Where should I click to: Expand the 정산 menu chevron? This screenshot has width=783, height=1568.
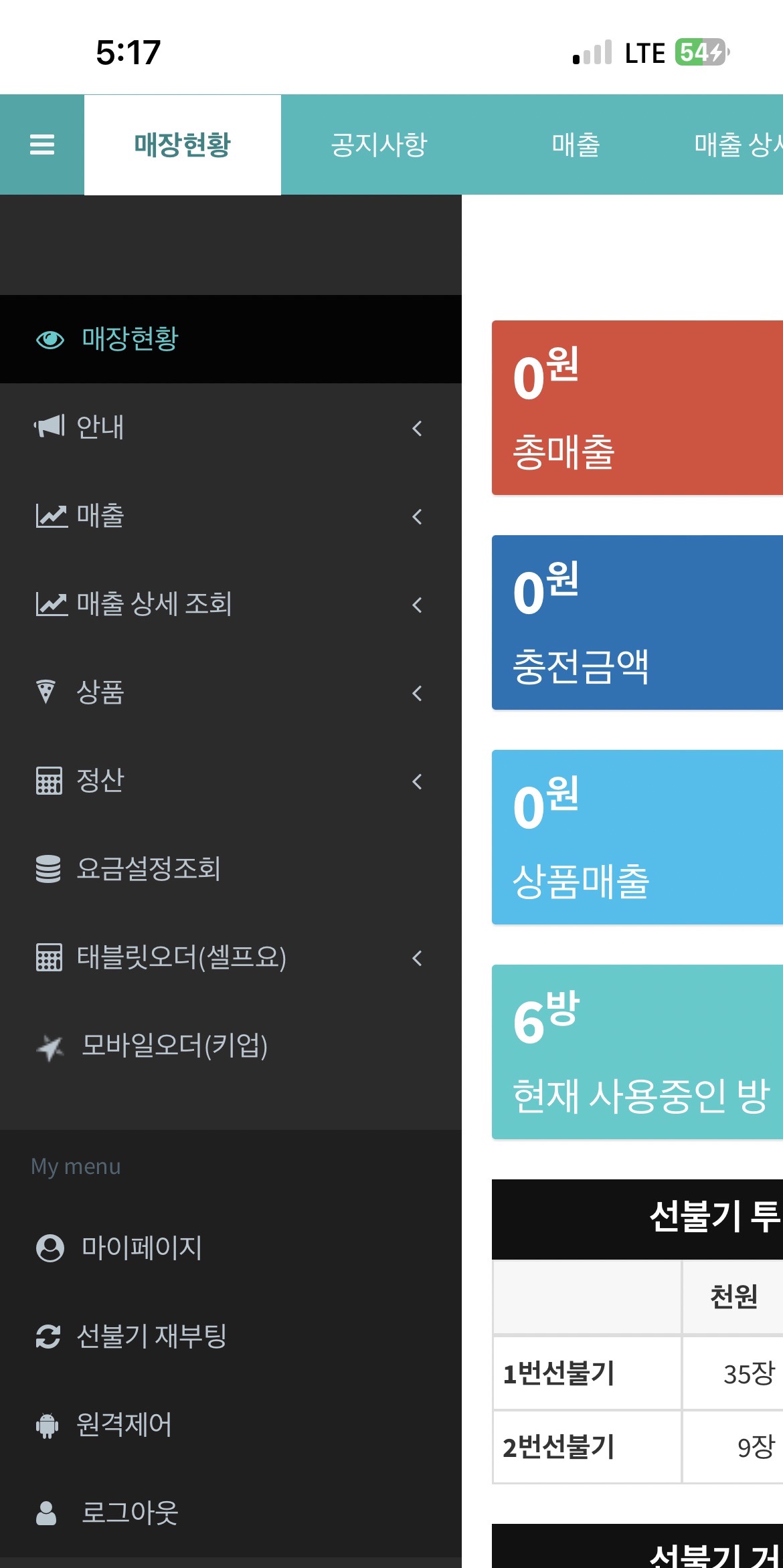point(417,781)
